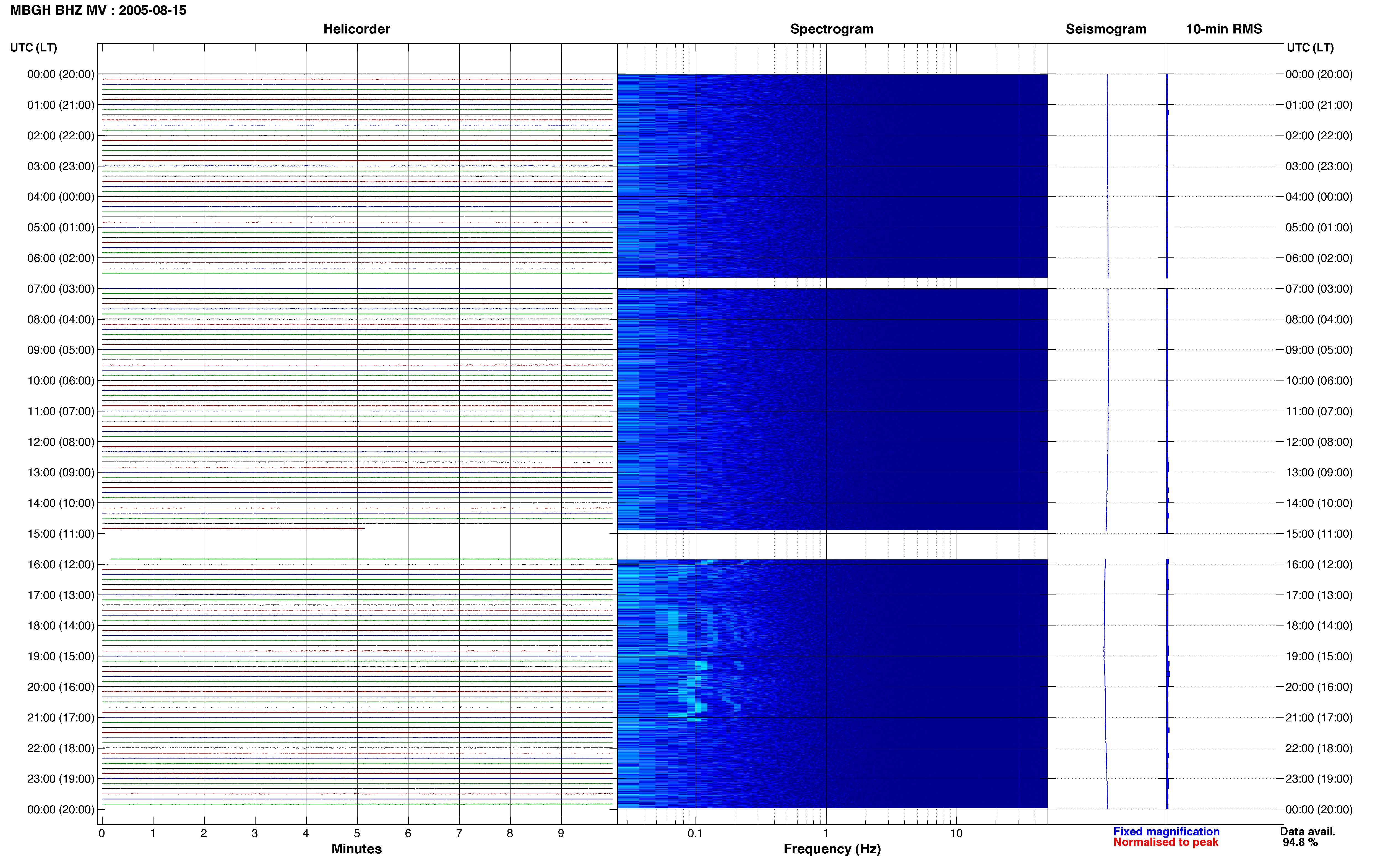The image size is (1388, 868).
Task: Select left time label 09:00 (05:00)
Action: tap(60, 350)
